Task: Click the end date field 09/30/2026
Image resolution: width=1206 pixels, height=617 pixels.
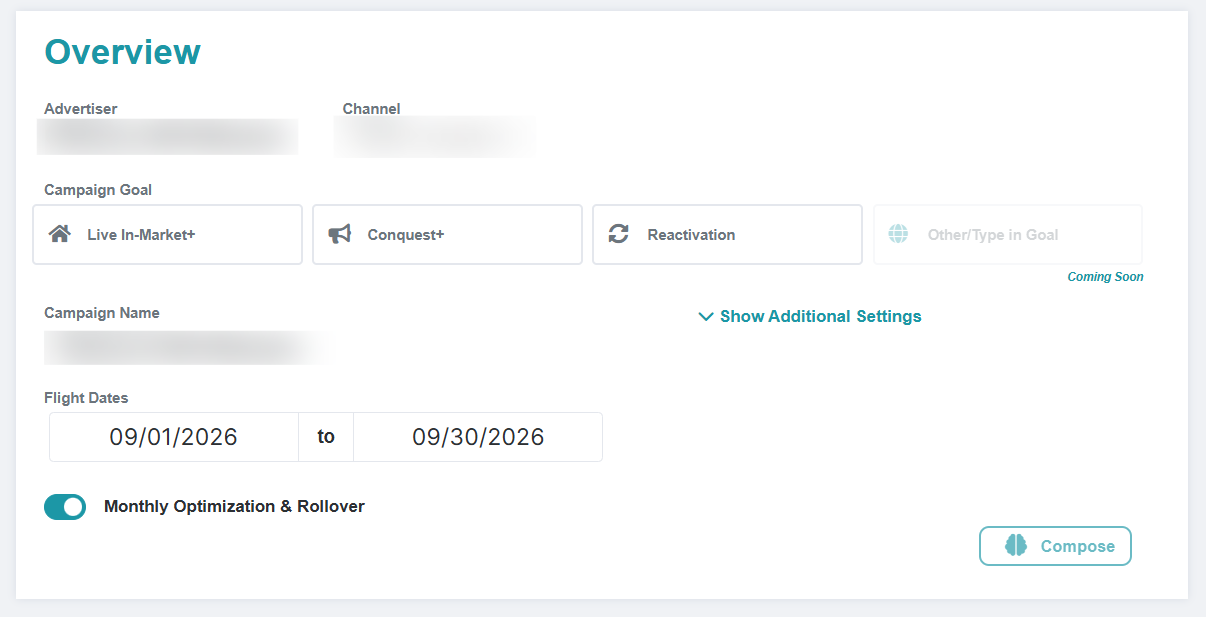Action: (x=478, y=437)
